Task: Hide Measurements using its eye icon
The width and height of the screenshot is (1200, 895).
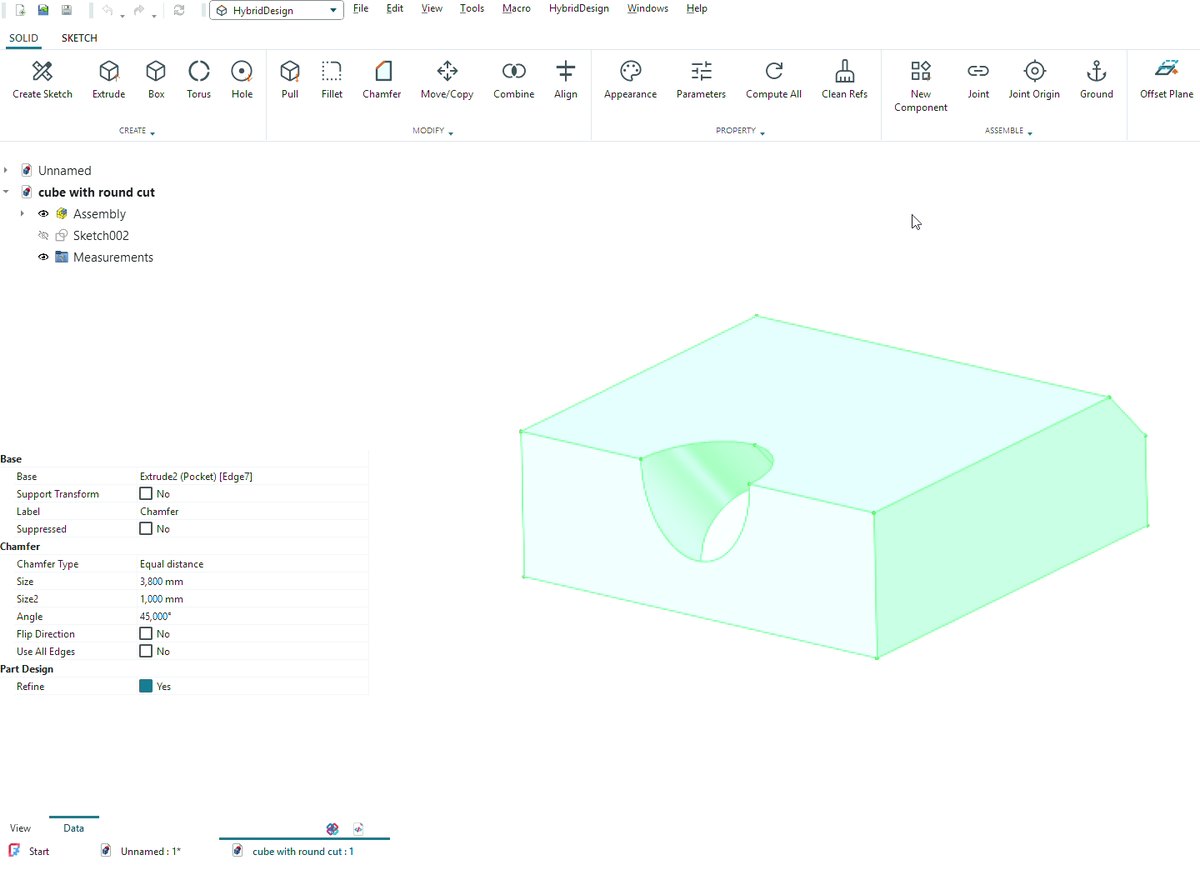Action: coord(43,257)
